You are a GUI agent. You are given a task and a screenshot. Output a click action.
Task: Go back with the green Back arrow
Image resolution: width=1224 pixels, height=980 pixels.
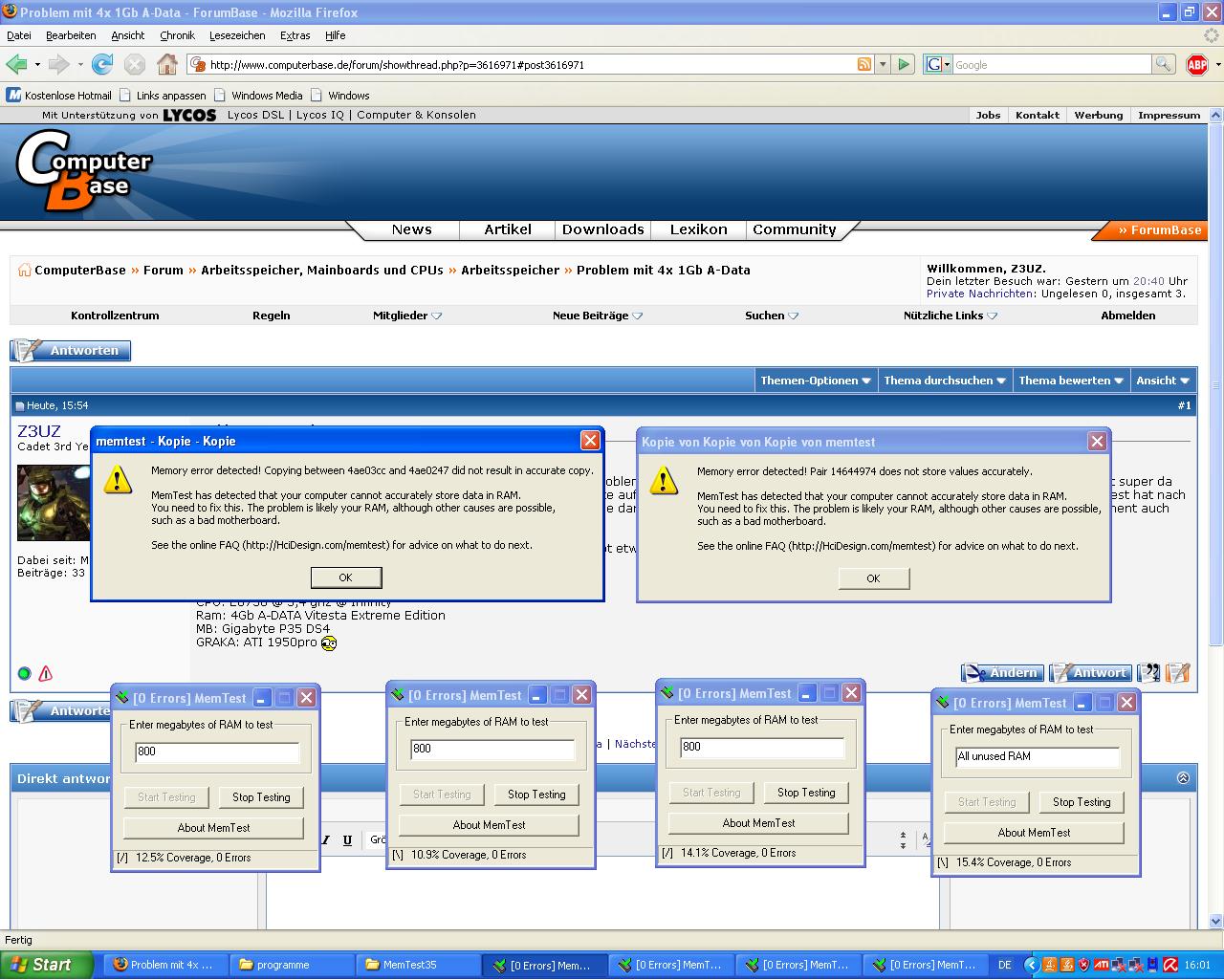point(16,64)
